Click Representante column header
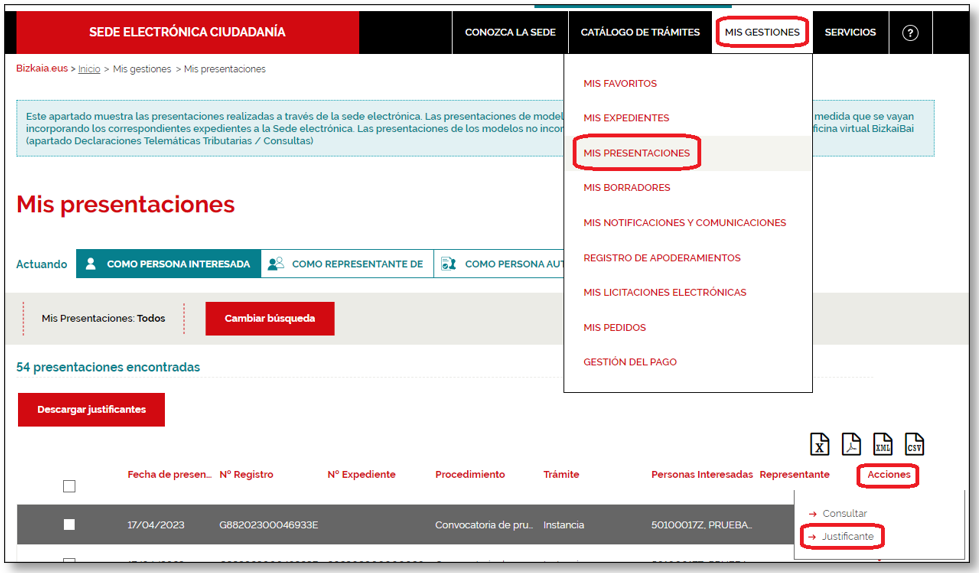 pos(794,474)
